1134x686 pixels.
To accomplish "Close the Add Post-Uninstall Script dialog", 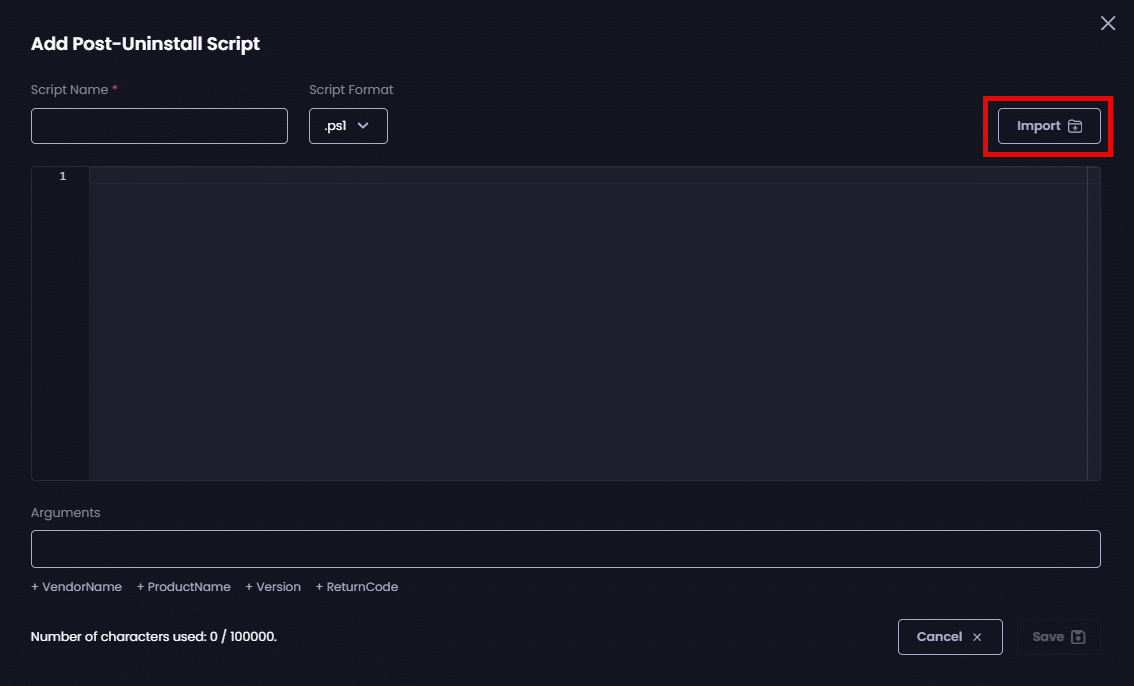I will pyautogui.click(x=1108, y=23).
